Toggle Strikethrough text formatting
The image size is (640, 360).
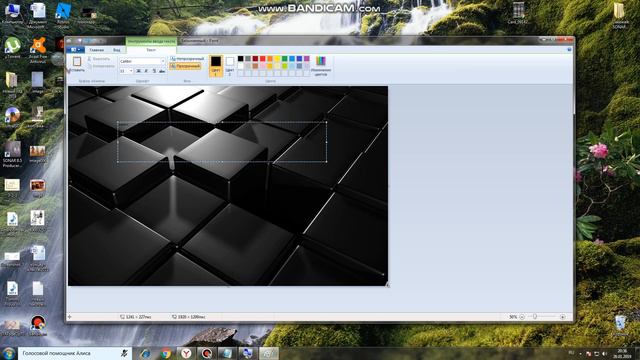[162, 71]
